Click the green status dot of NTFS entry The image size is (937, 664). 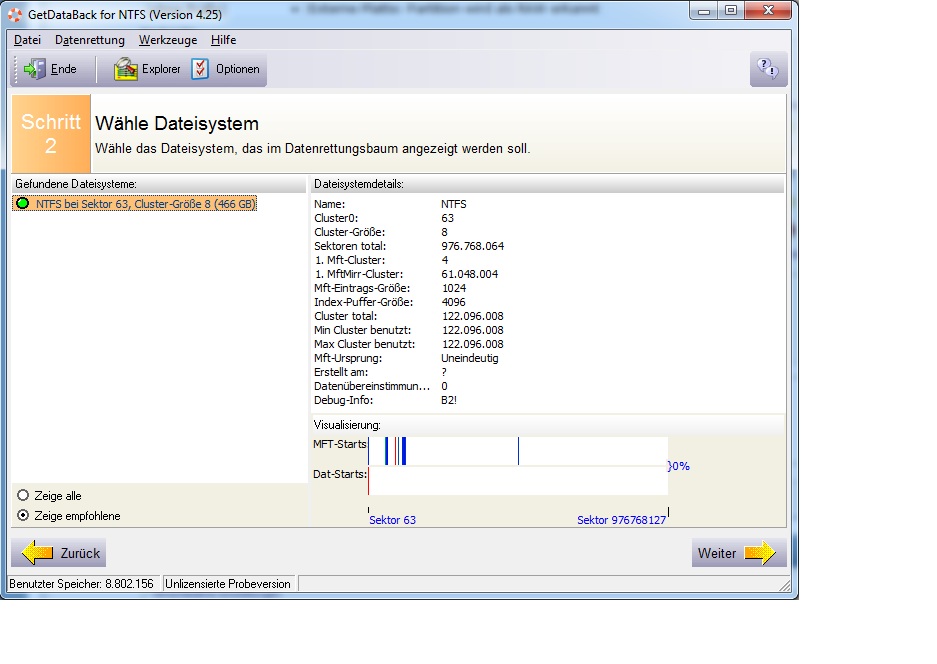tap(23, 203)
